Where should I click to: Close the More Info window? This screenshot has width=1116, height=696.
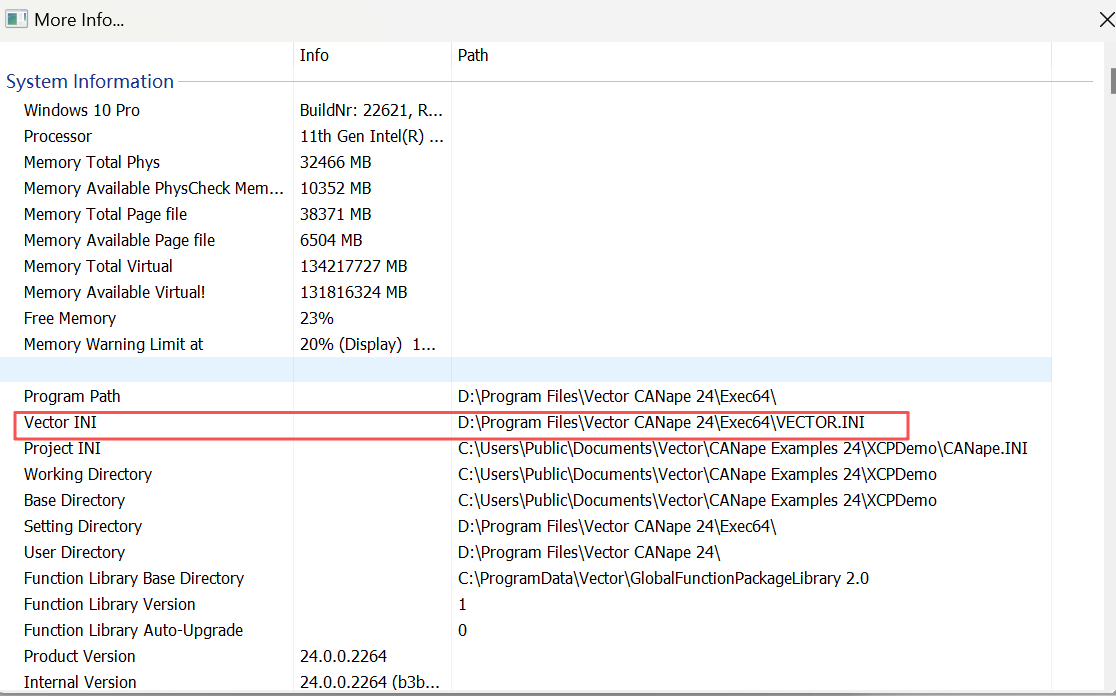pos(1106,19)
